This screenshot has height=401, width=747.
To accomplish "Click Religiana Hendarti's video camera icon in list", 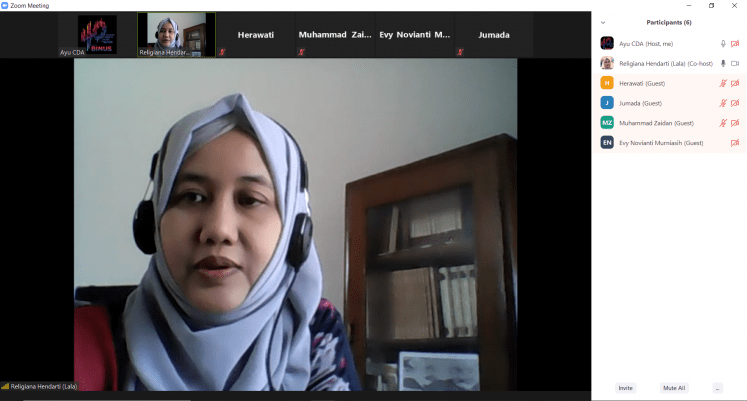I will 735,63.
